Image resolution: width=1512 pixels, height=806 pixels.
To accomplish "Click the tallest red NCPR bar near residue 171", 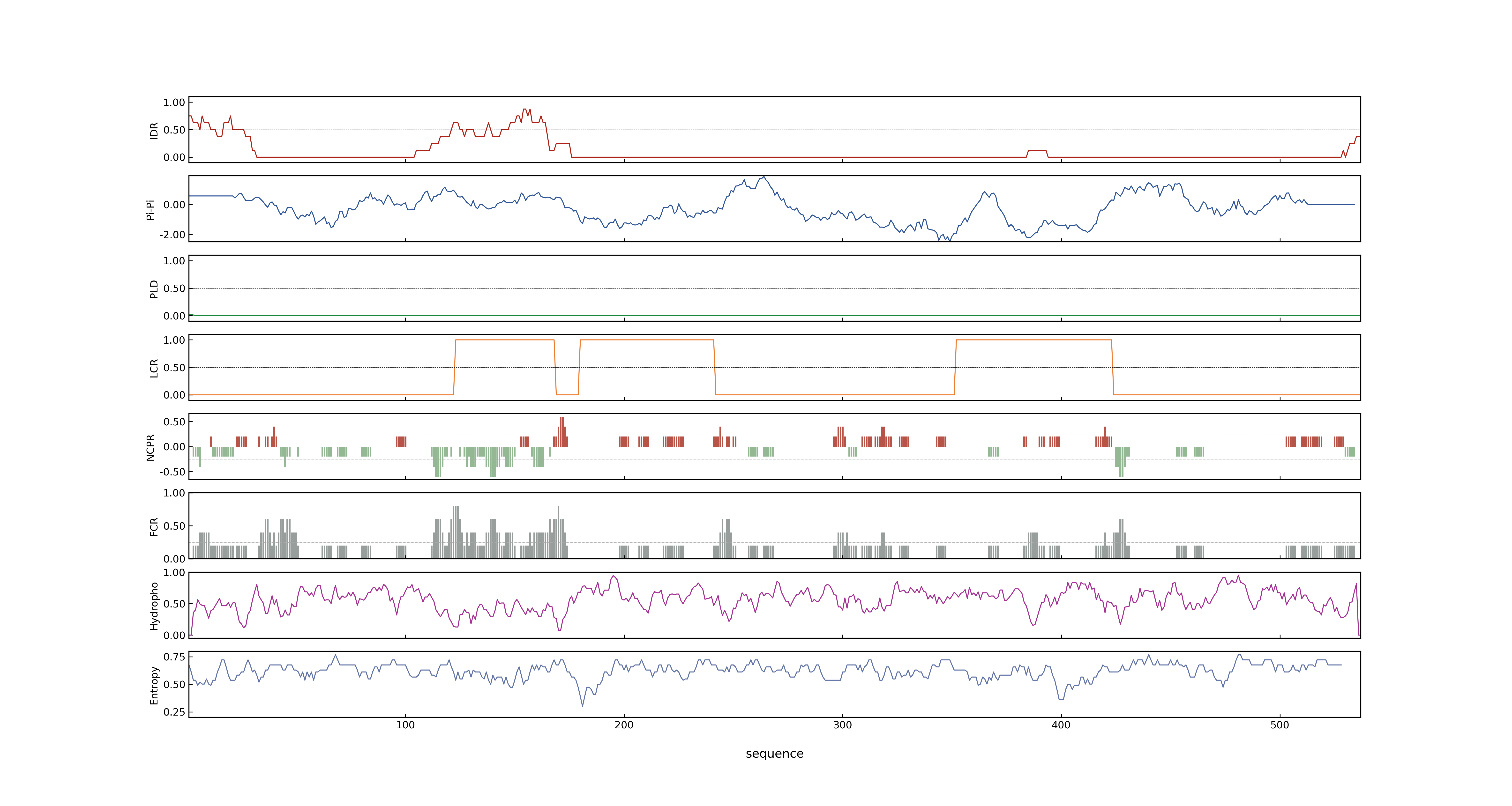I will pos(562,431).
